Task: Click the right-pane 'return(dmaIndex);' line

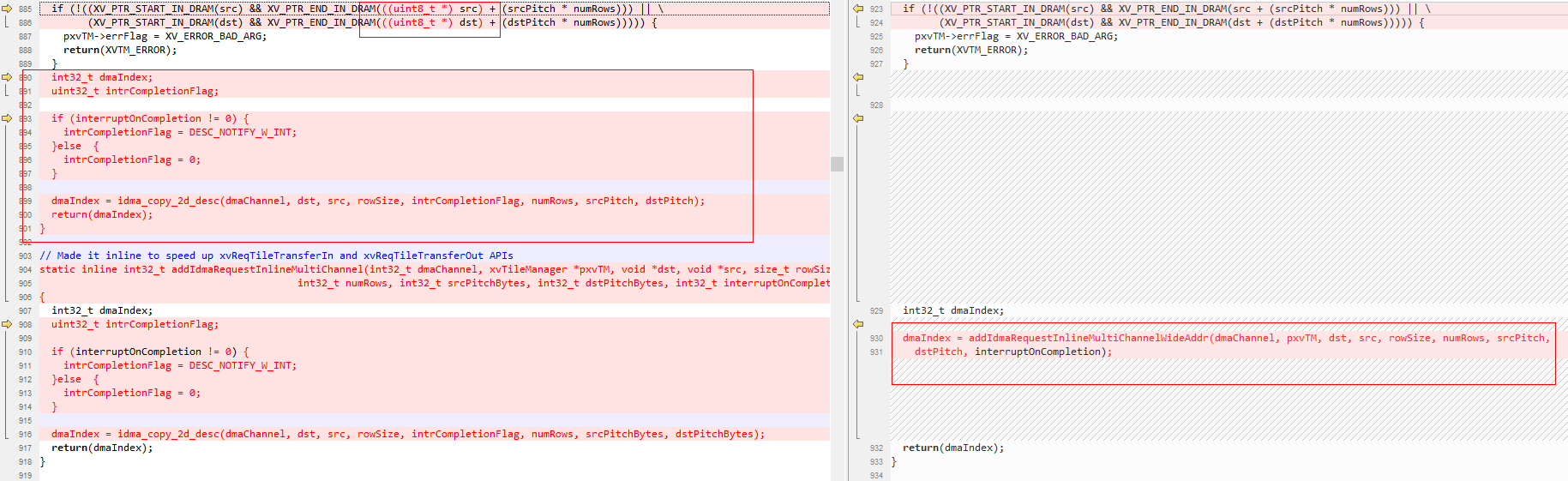Action: [952, 448]
